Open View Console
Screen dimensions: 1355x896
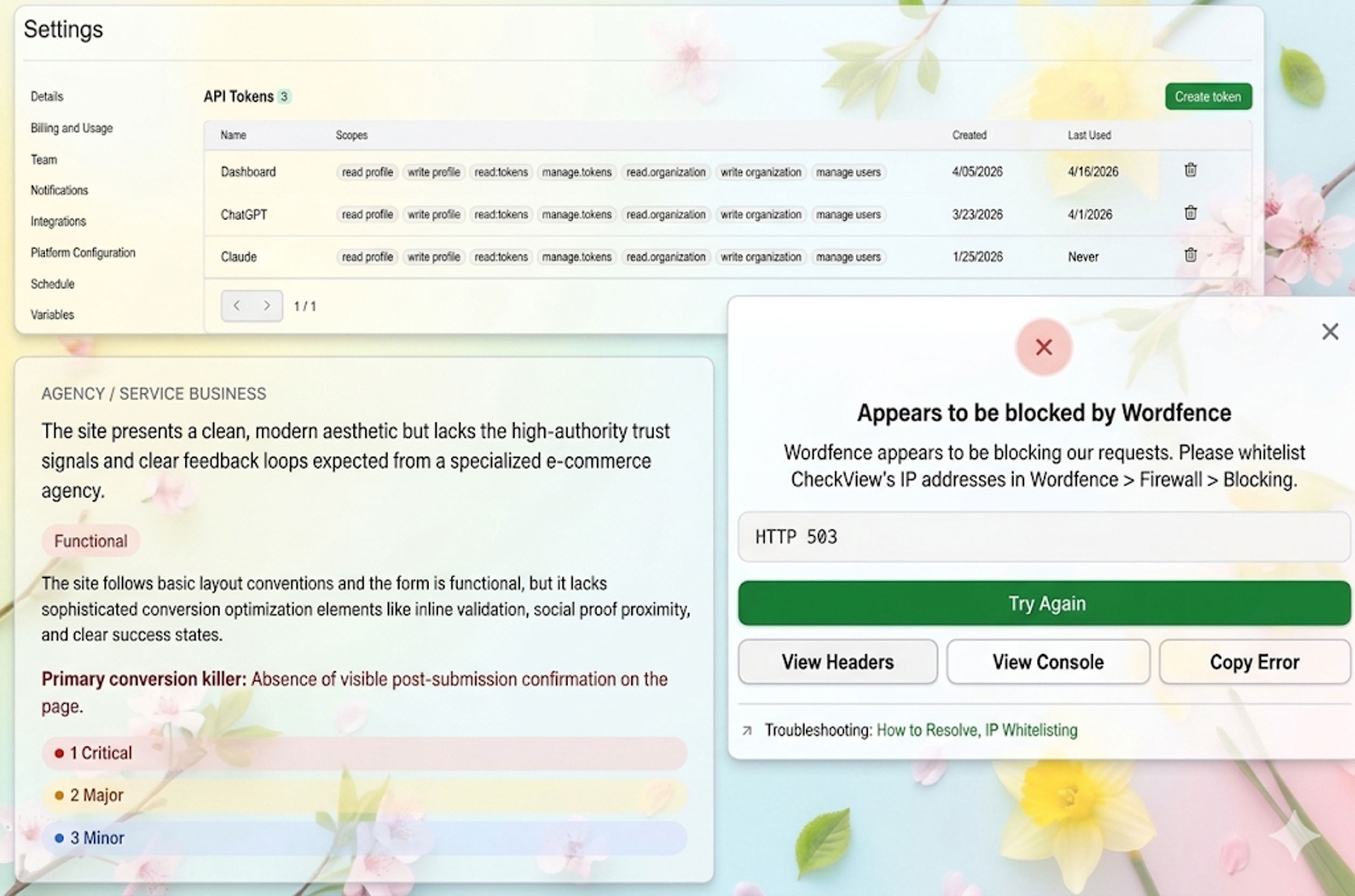point(1047,662)
